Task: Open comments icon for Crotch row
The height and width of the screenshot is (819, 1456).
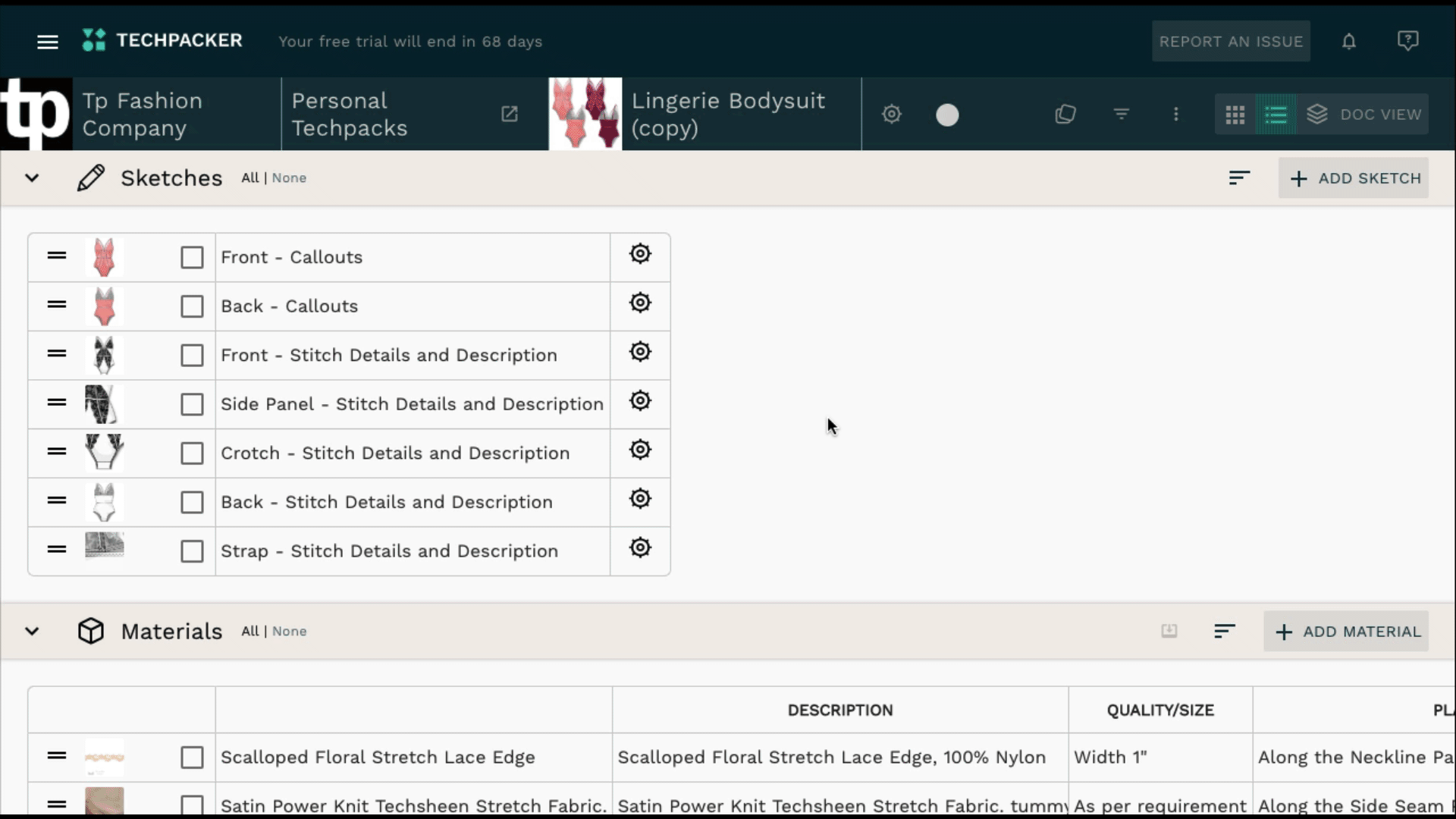Action: coord(640,450)
